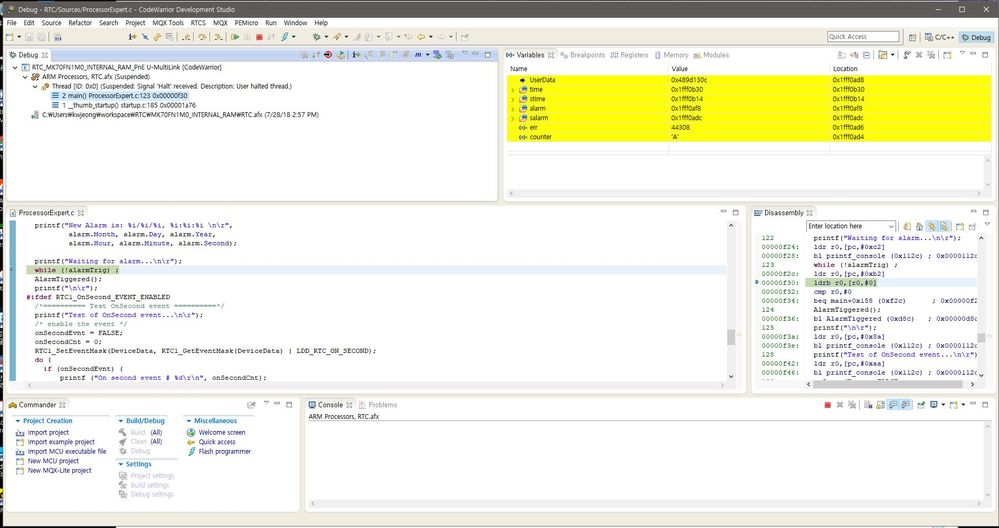Click Import project in Commander

[x=48, y=432]
